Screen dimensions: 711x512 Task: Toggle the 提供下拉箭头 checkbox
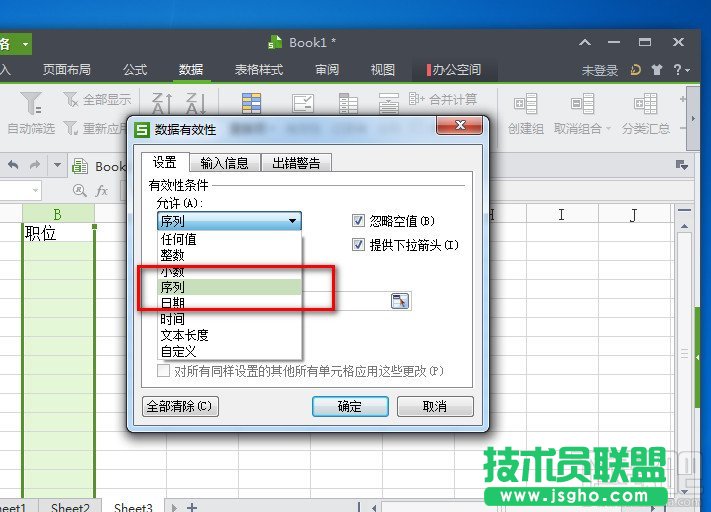[358, 245]
